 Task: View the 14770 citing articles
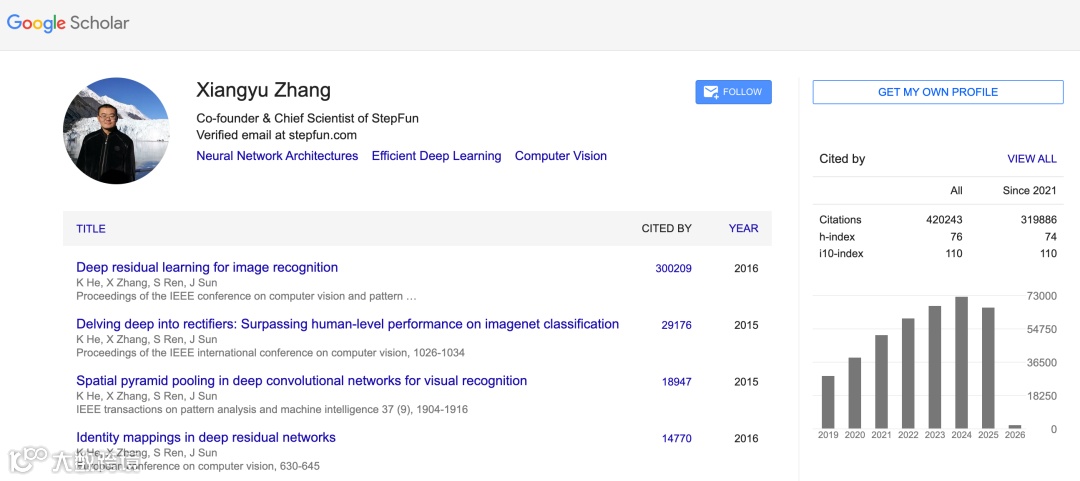coord(676,439)
